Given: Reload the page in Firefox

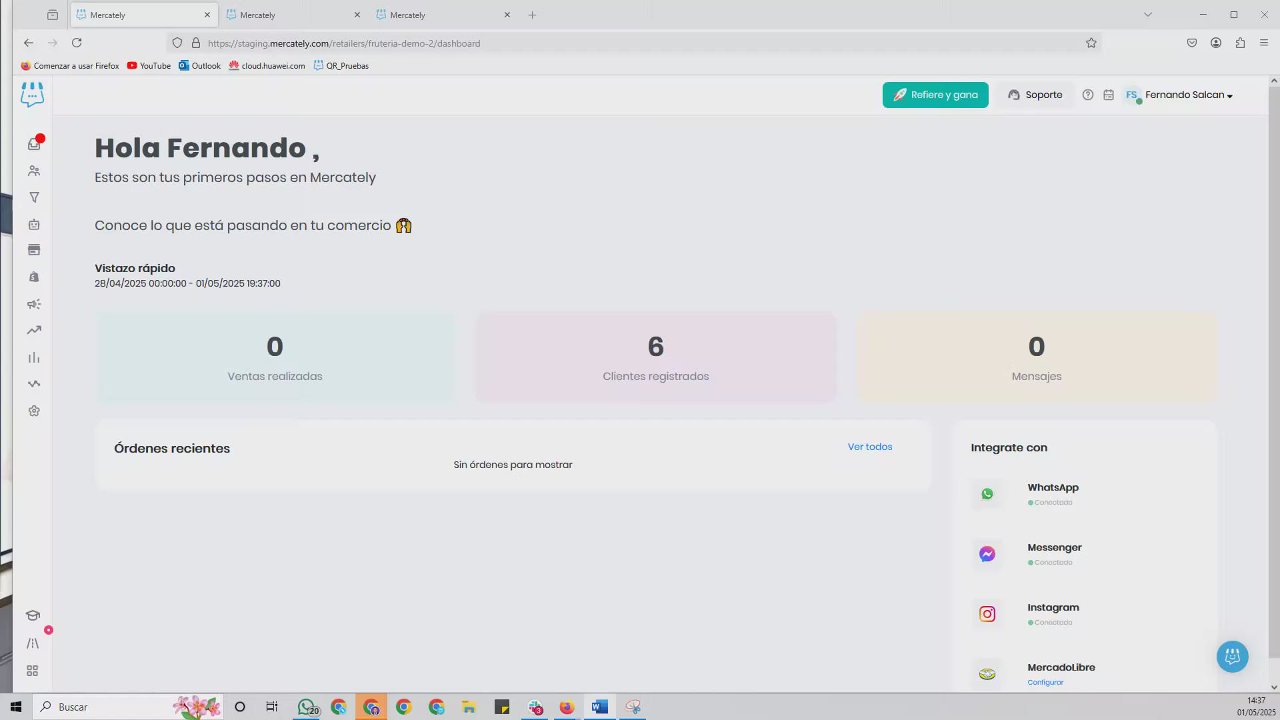Looking at the screenshot, I should pos(76,43).
